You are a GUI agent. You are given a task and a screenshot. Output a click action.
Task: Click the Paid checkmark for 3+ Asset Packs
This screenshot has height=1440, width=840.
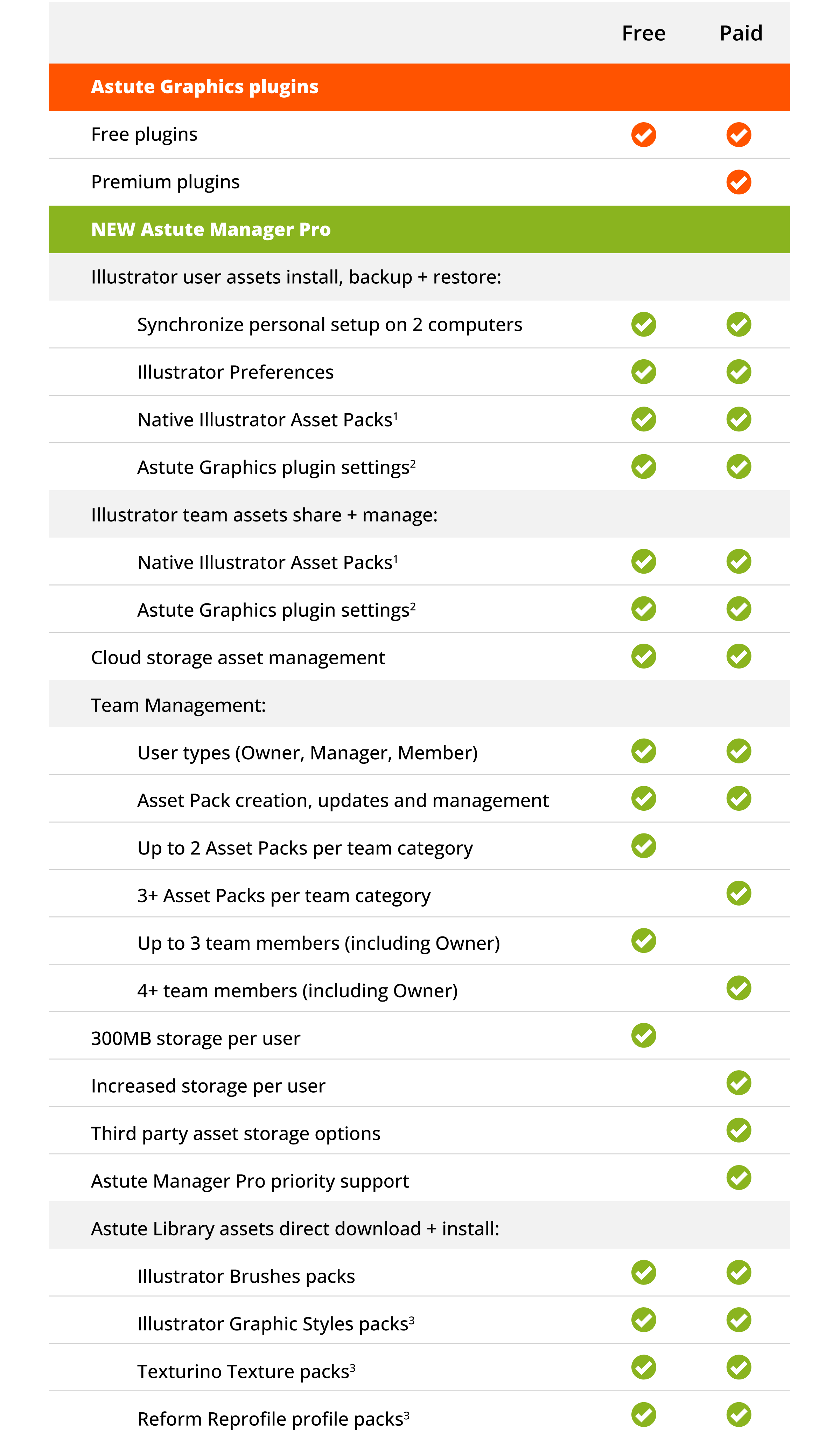click(738, 894)
